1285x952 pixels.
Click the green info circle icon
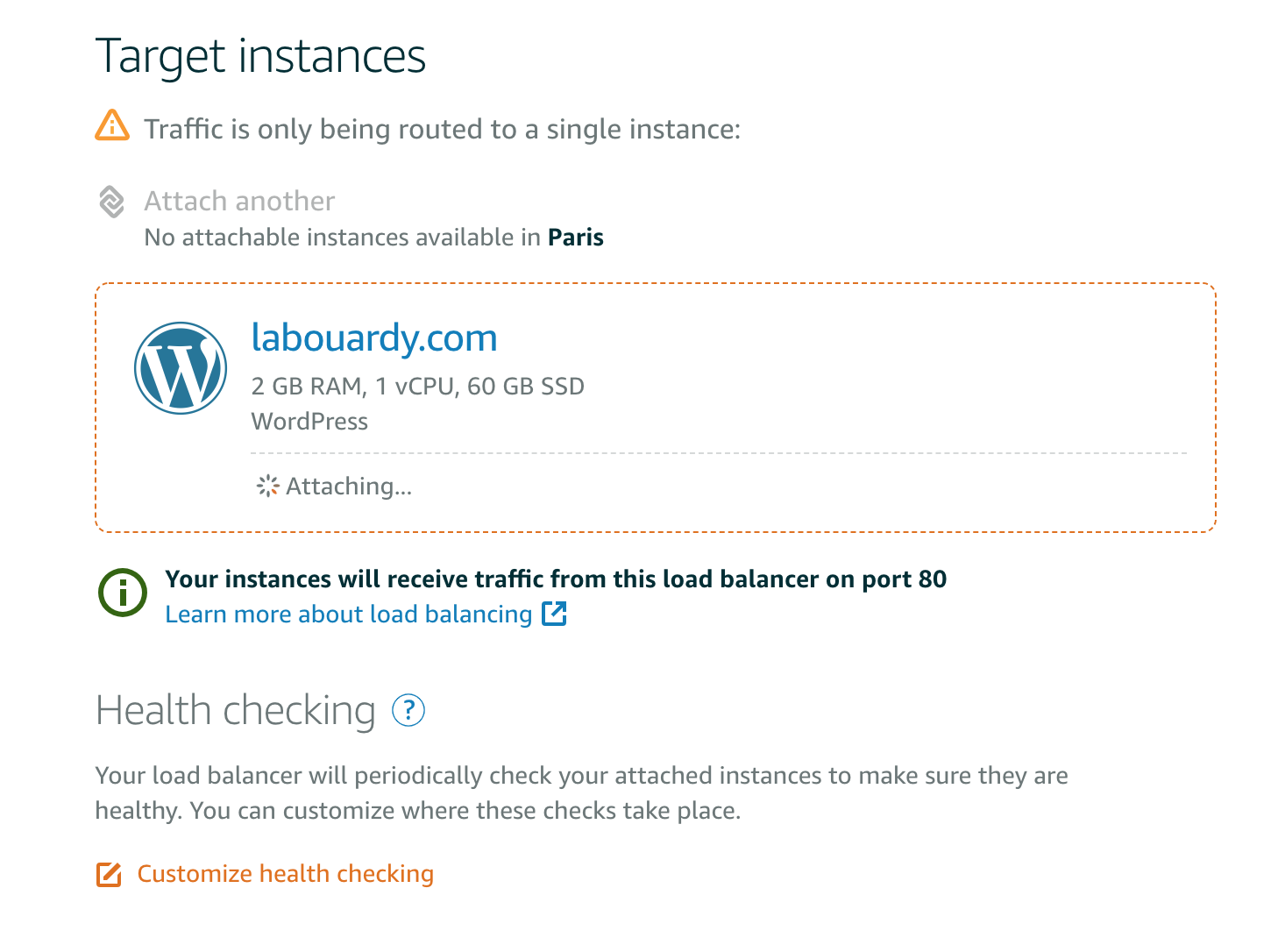click(x=123, y=593)
